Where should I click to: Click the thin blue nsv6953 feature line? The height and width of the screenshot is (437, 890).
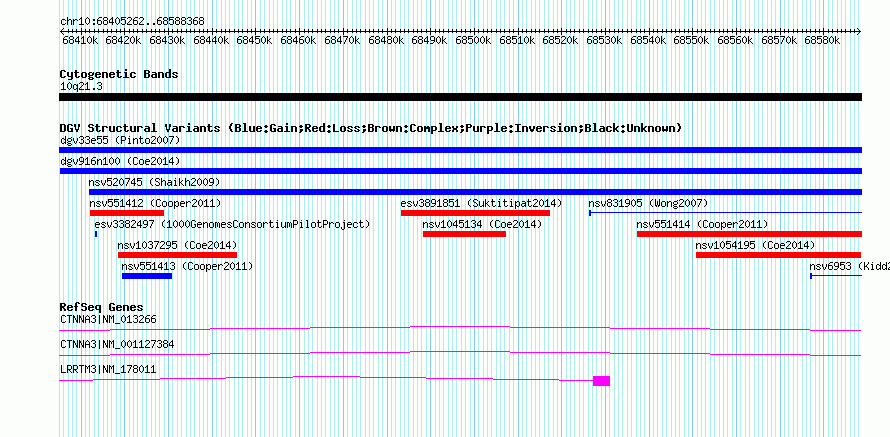pyautogui.click(x=836, y=276)
